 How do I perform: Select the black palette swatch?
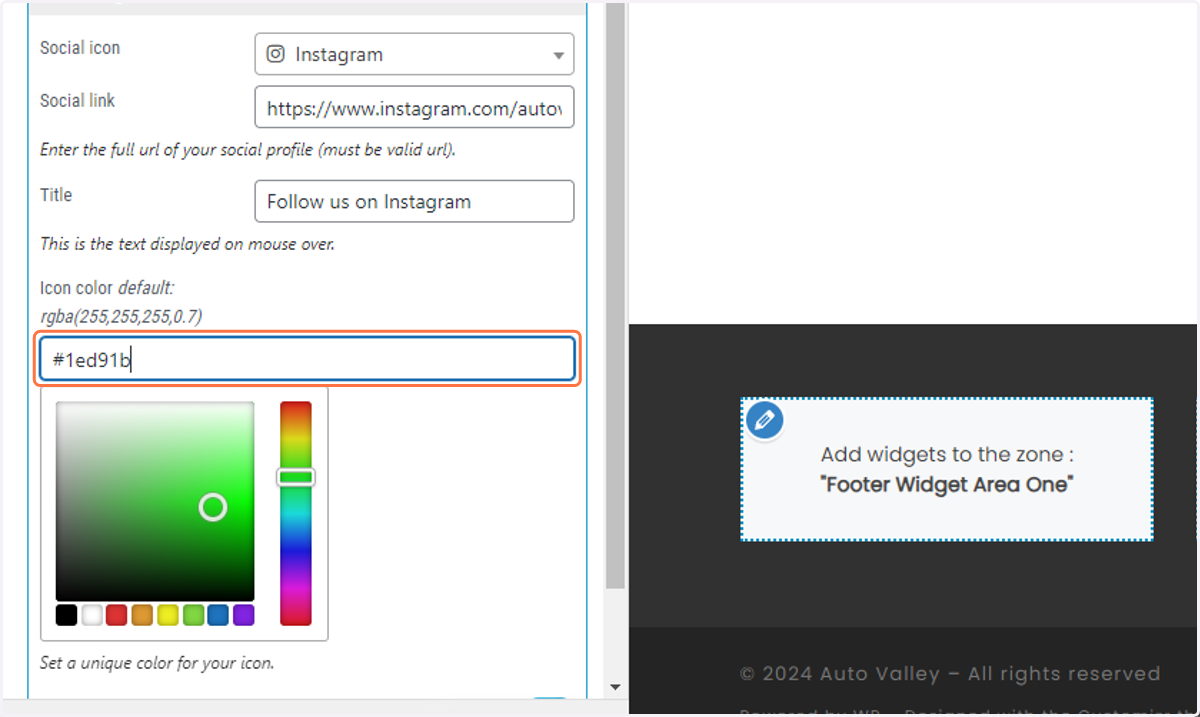pos(67,615)
